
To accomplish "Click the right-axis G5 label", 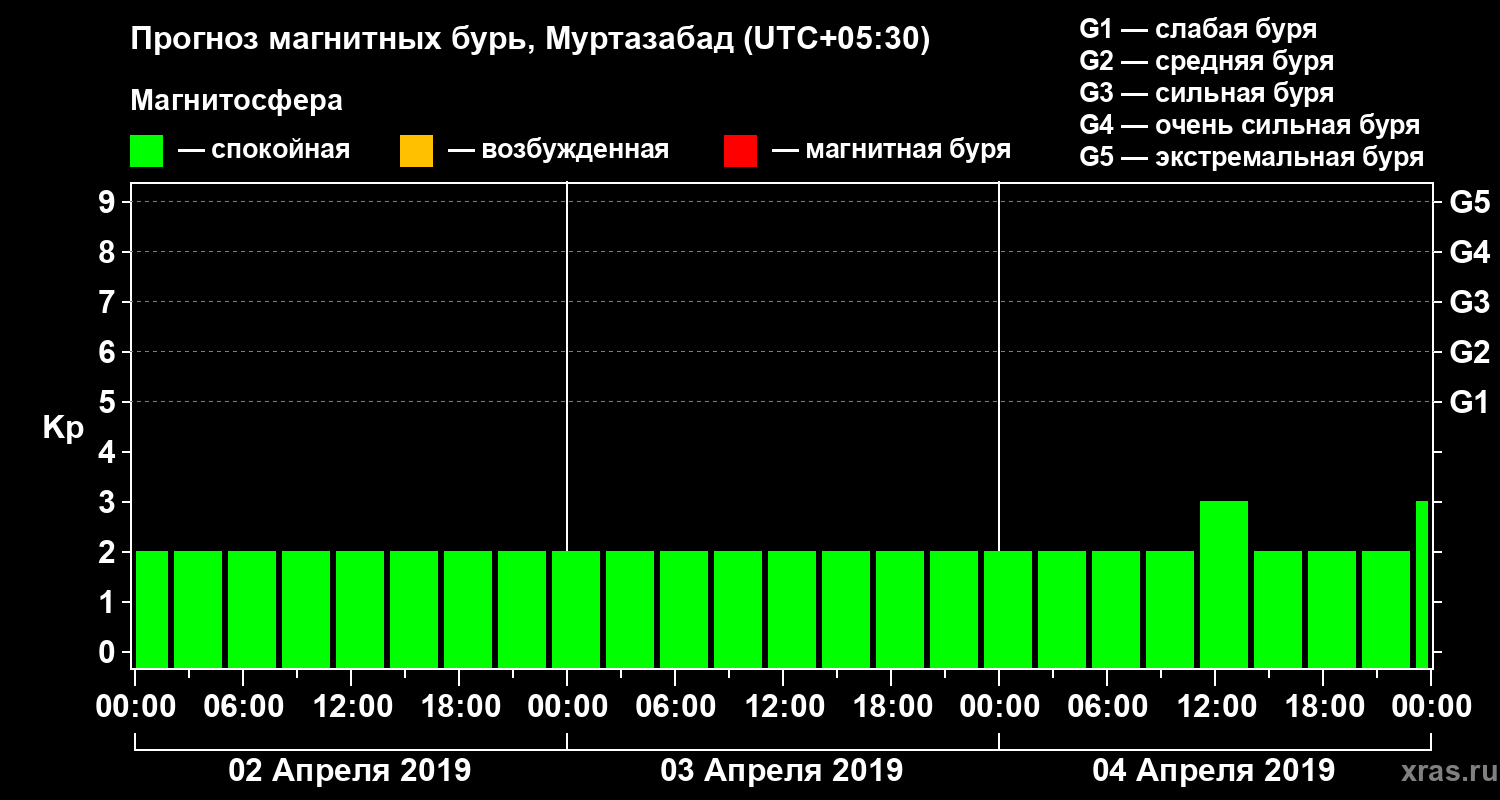I will click(x=1469, y=202).
